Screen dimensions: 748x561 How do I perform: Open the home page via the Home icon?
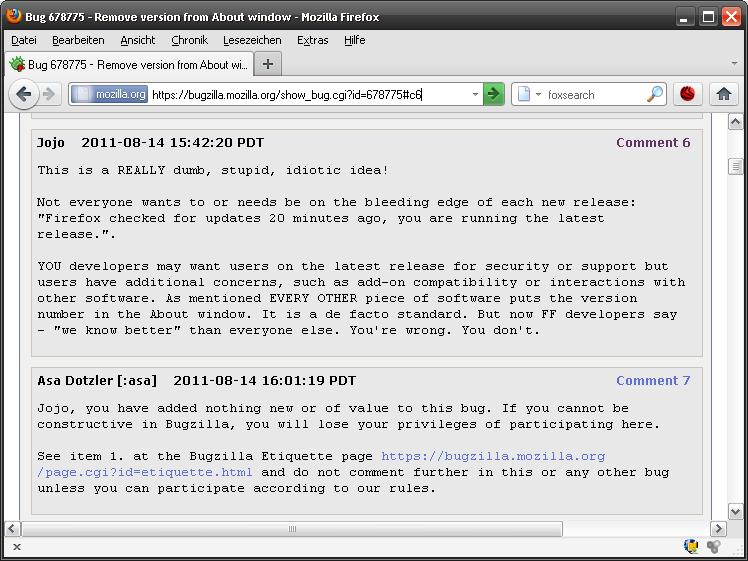click(x=724, y=94)
